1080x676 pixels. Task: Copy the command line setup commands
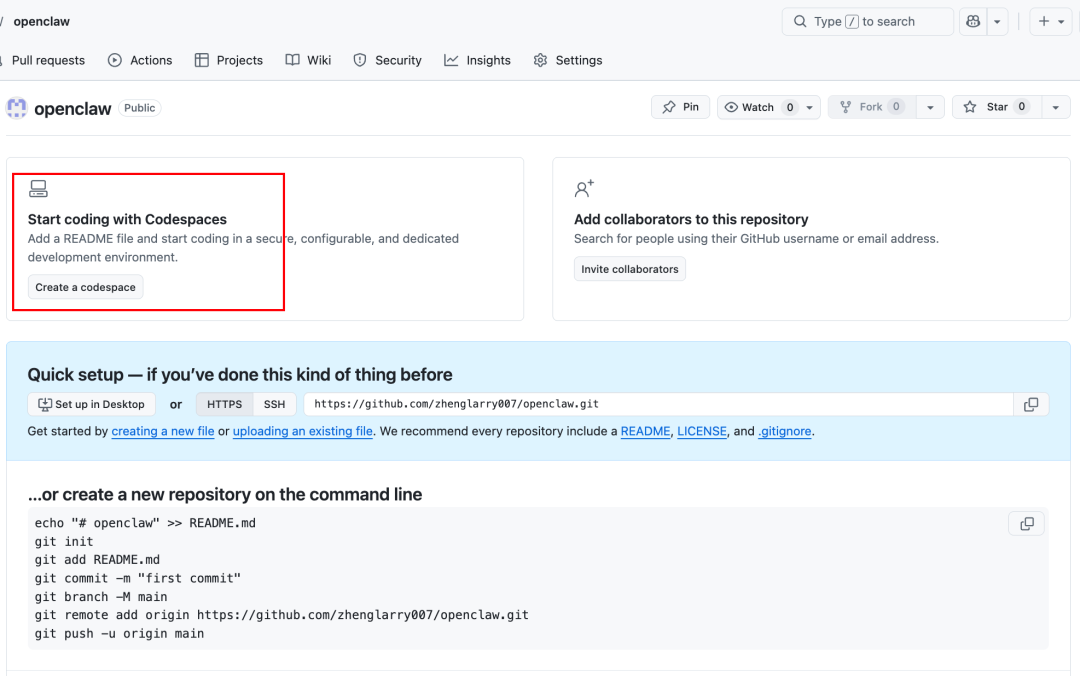click(1026, 524)
